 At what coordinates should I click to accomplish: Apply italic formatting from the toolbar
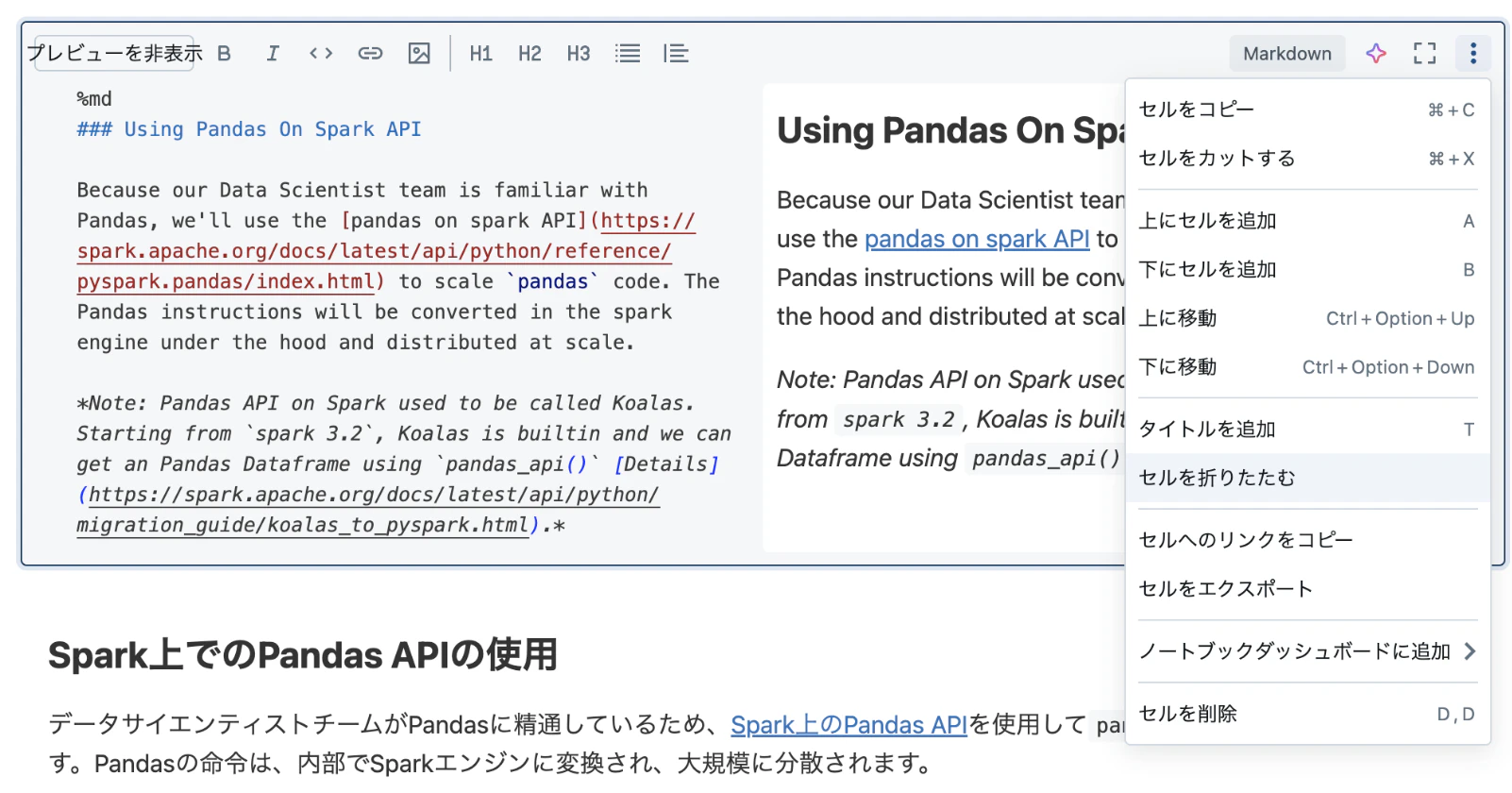273,54
